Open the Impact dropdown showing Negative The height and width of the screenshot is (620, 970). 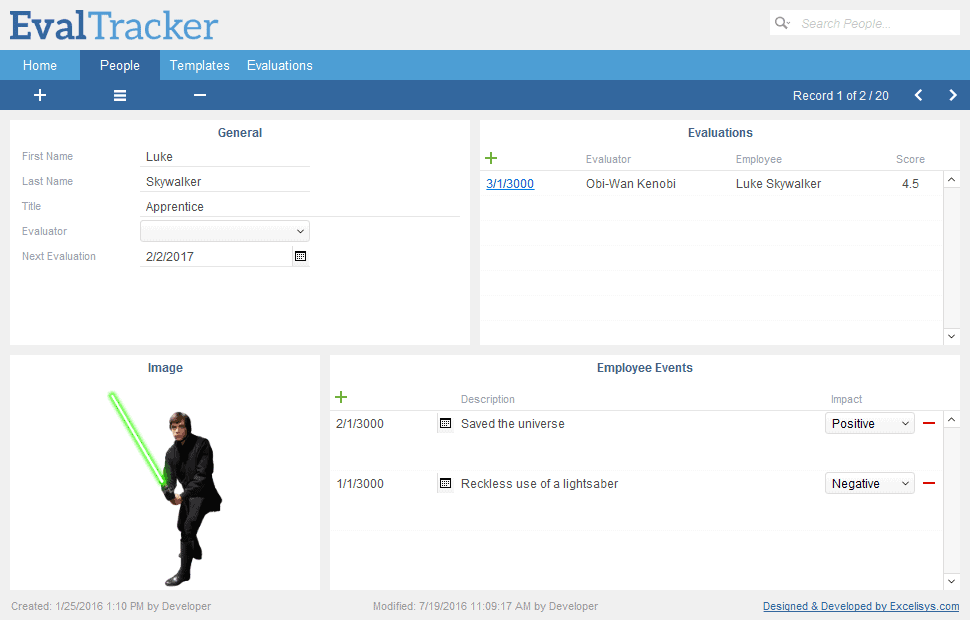pos(869,483)
